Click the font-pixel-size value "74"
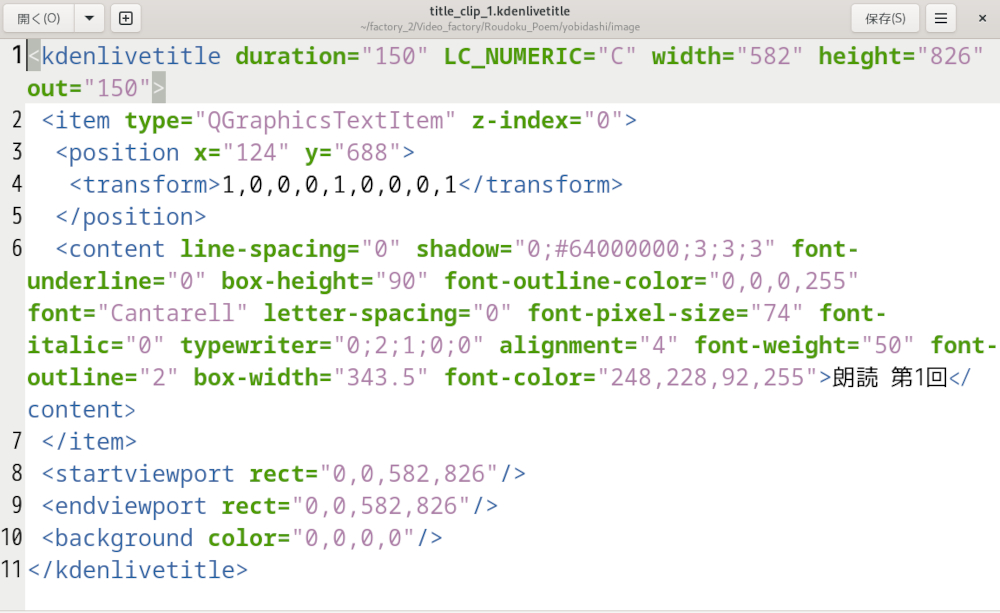1000x613 pixels. 778,313
